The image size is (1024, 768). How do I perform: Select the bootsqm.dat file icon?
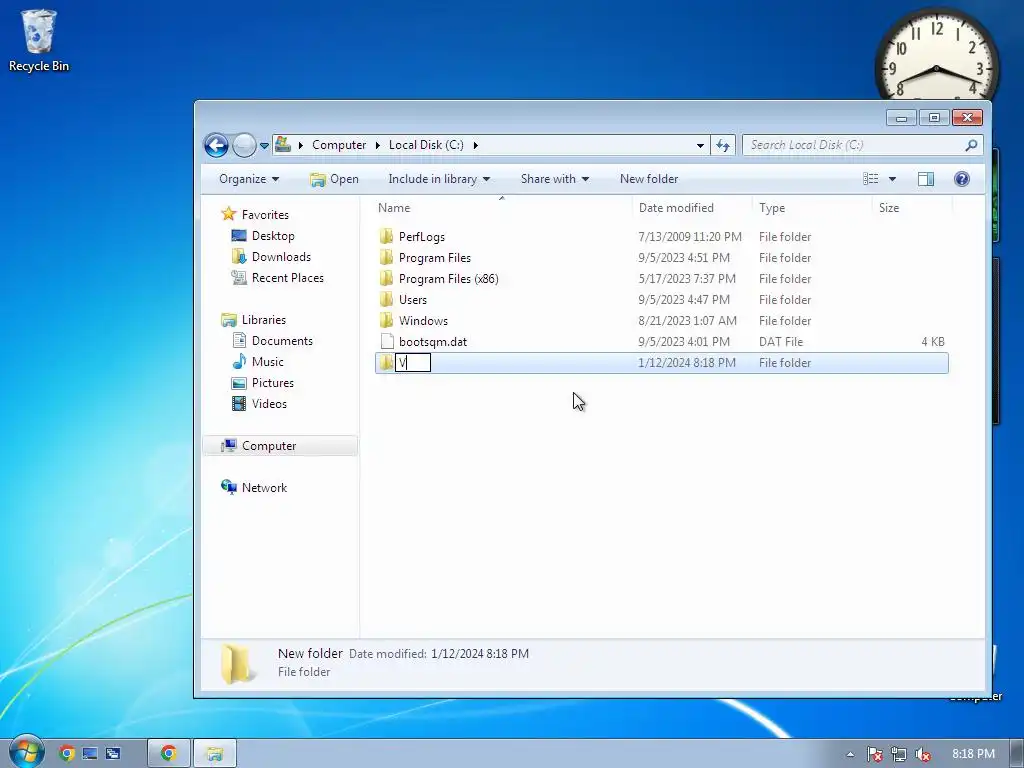pyautogui.click(x=387, y=341)
